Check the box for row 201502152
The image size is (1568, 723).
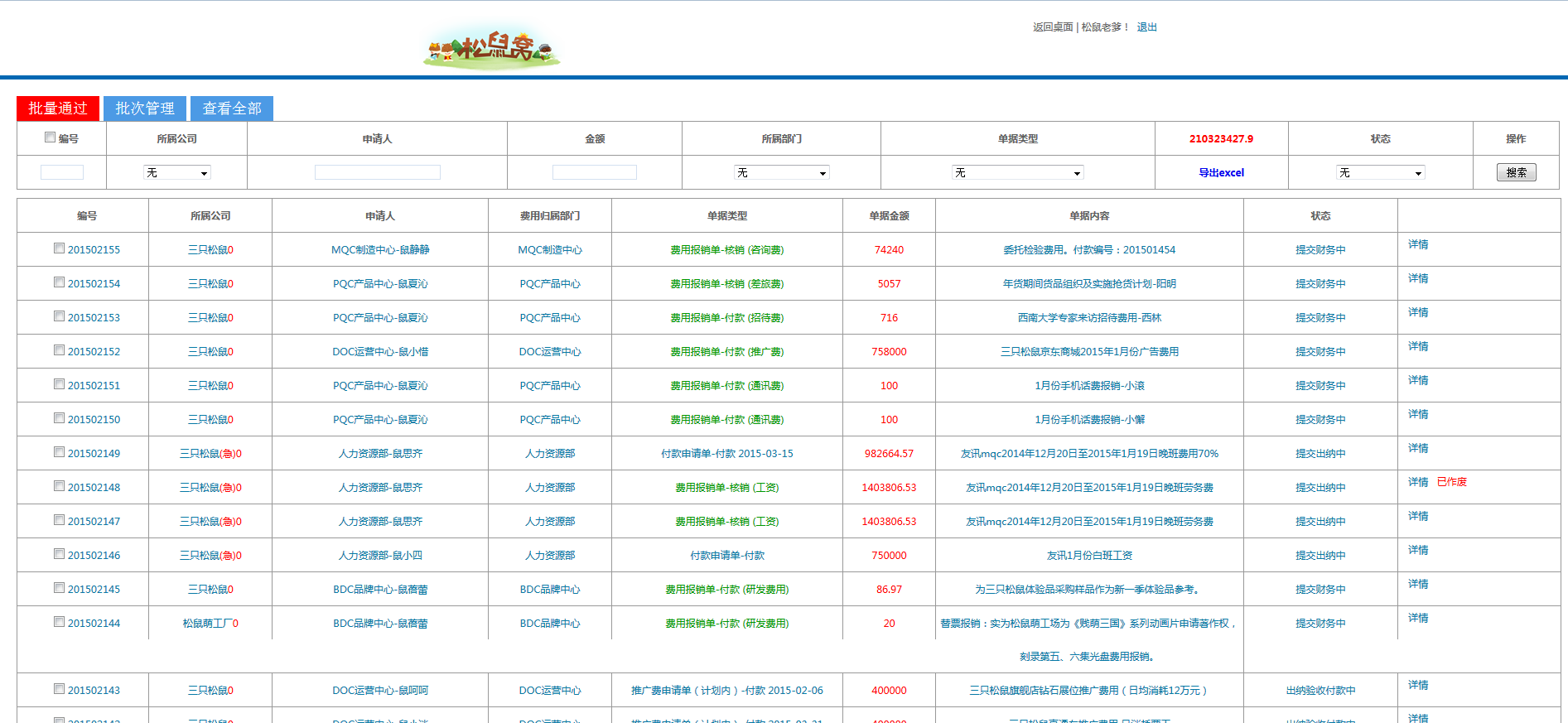pyautogui.click(x=60, y=350)
